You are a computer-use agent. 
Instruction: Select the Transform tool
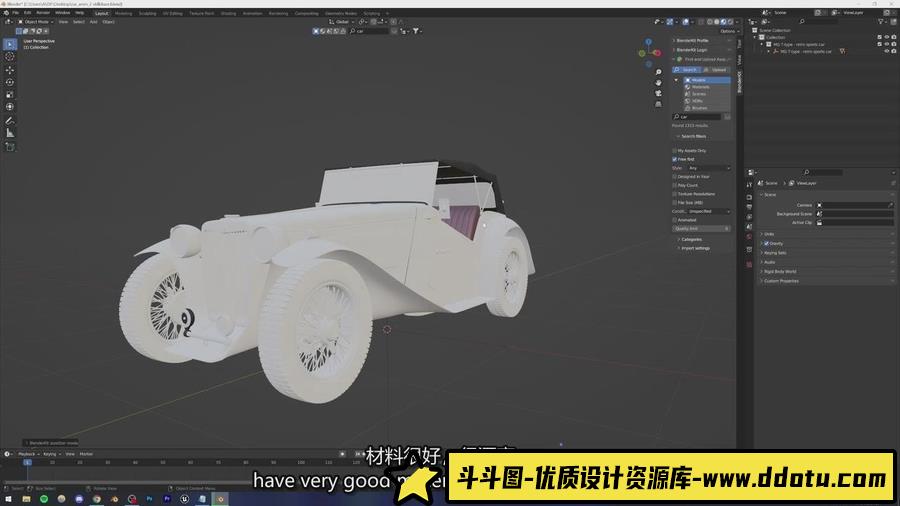[10, 107]
